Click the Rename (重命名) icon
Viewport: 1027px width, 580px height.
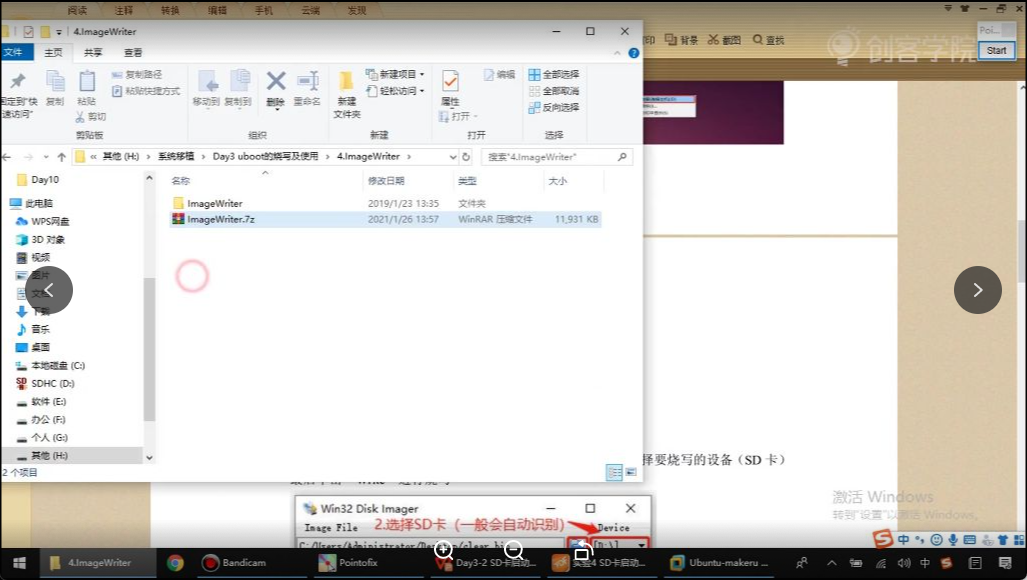(x=307, y=82)
